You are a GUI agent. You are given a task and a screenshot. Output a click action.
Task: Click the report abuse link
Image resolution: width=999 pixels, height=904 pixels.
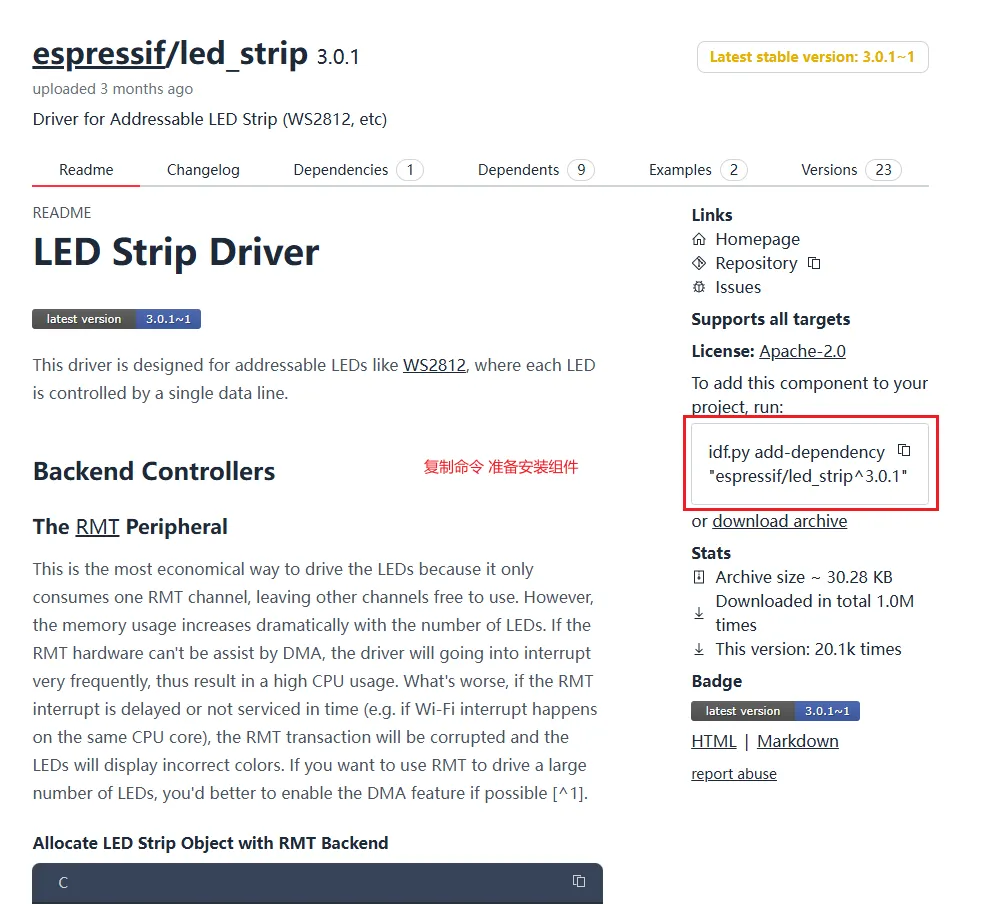tap(733, 774)
